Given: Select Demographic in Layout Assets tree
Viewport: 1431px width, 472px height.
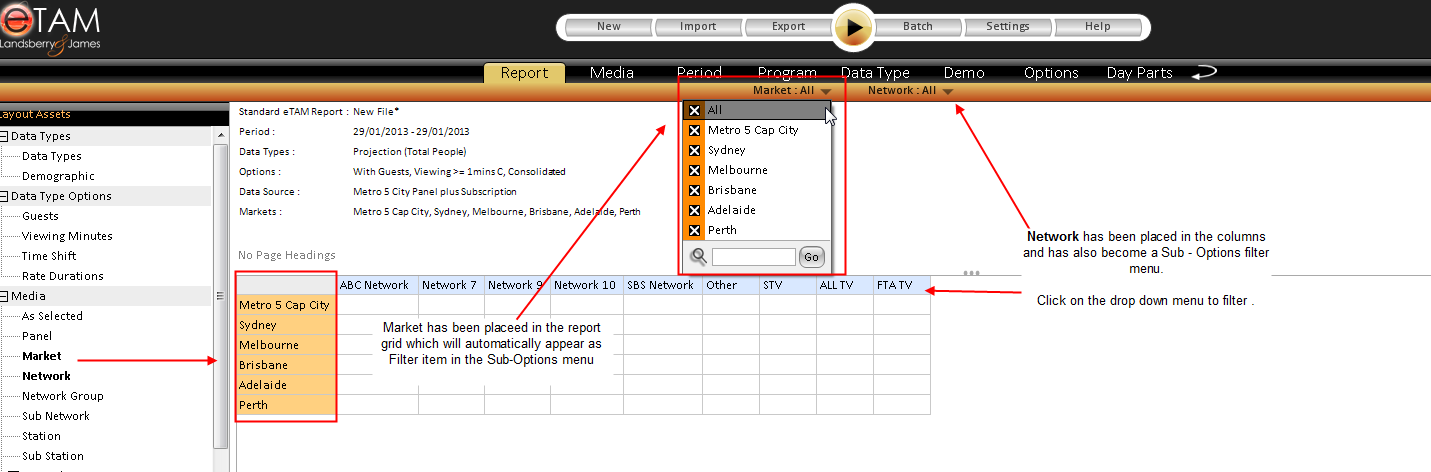Looking at the screenshot, I should coord(58,176).
